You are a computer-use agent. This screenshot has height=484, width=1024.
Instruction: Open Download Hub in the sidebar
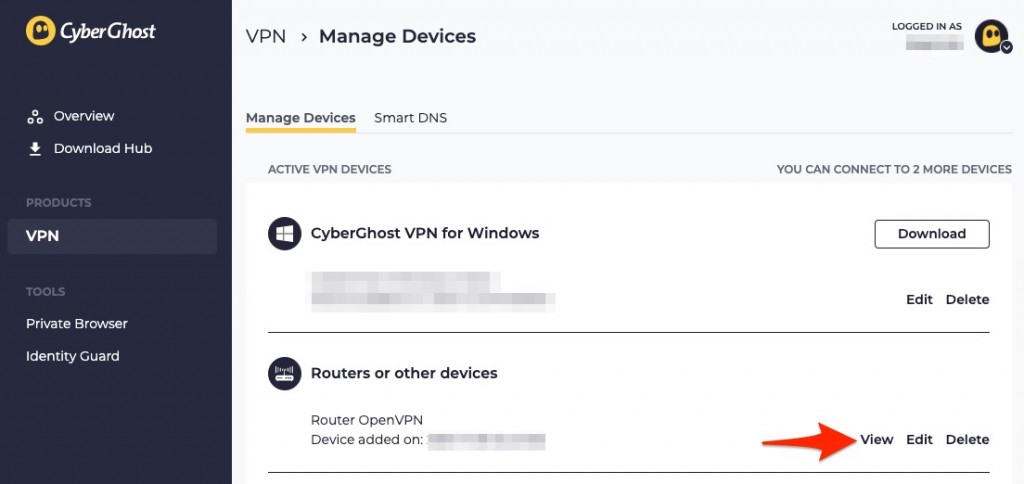103,149
